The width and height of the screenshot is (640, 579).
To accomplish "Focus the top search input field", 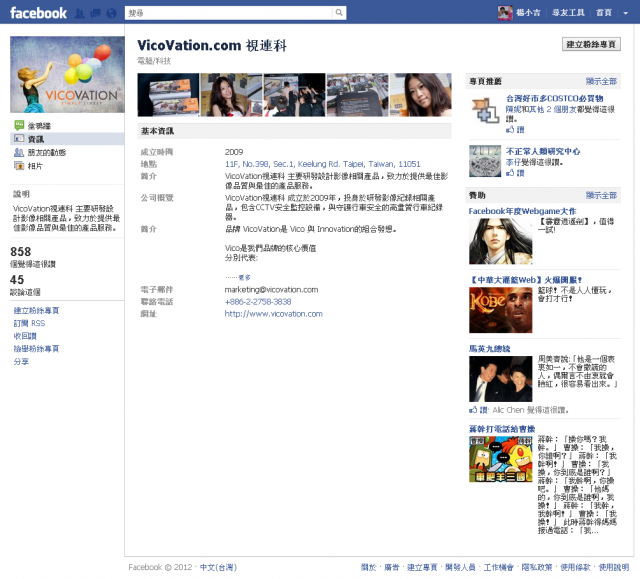I will [x=229, y=13].
